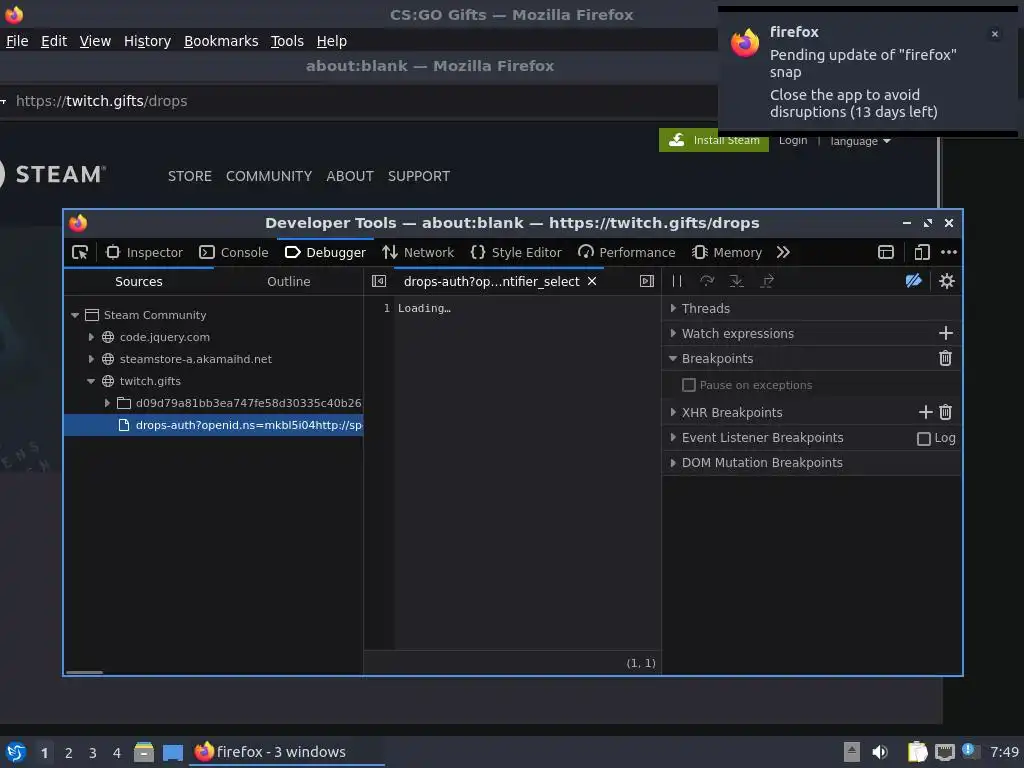Select the Sources tab

pos(138,281)
